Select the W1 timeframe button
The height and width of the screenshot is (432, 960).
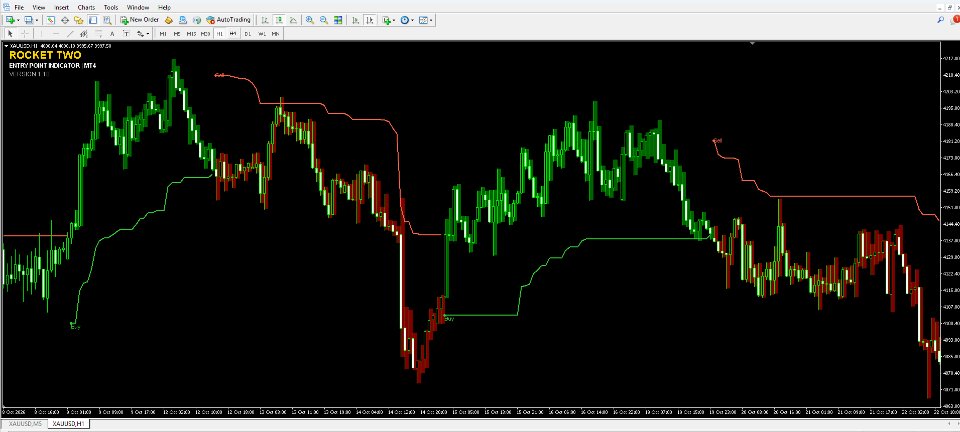click(x=261, y=34)
